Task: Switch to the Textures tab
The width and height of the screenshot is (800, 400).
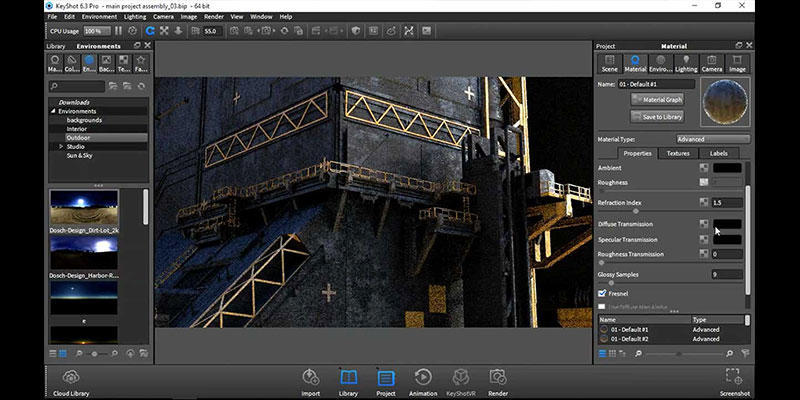Action: coord(678,153)
